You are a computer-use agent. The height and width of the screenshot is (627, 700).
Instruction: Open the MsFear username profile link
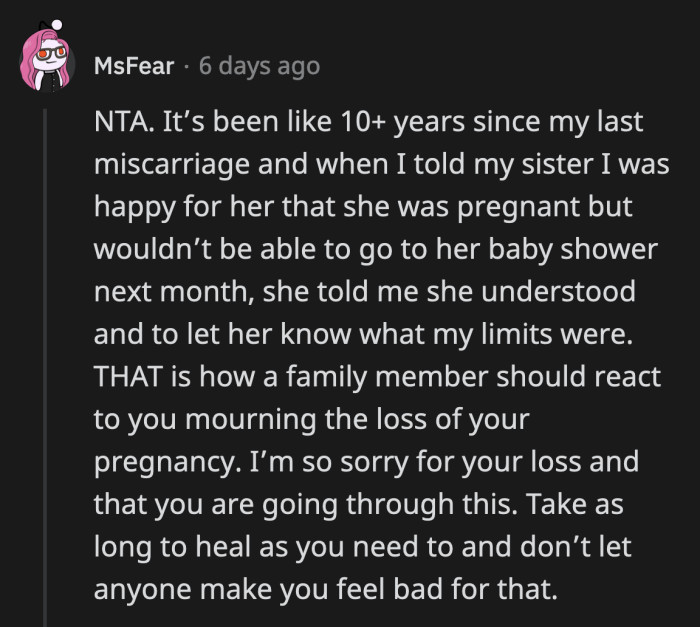pos(134,66)
